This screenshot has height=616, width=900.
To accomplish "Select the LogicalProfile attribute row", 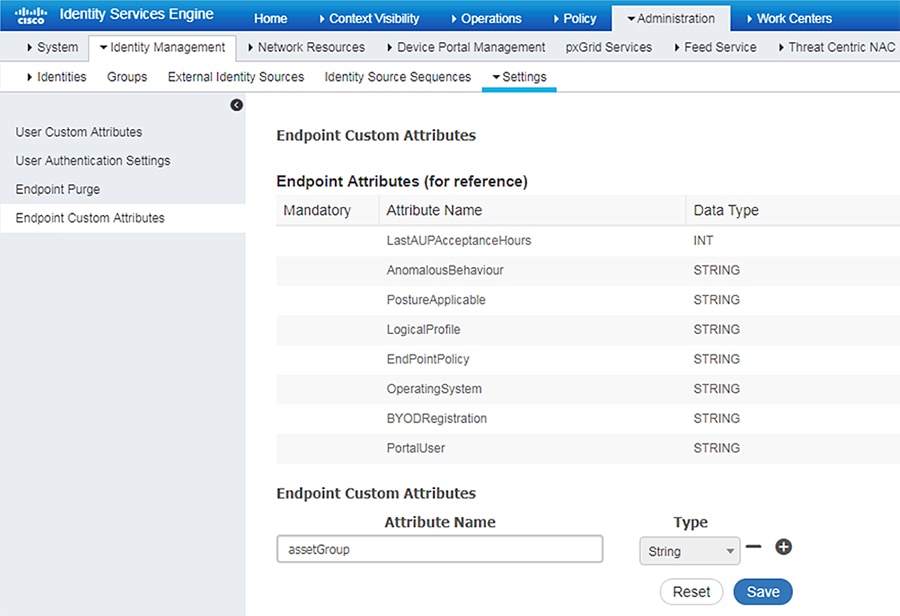I will coord(588,330).
